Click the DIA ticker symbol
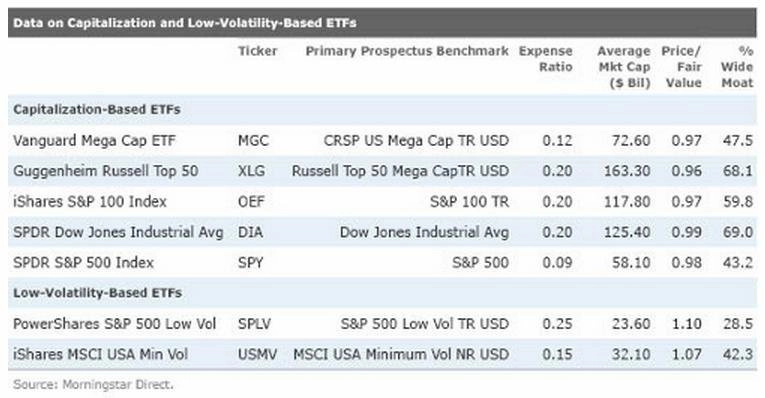This screenshot has height=398, width=765. (250, 232)
